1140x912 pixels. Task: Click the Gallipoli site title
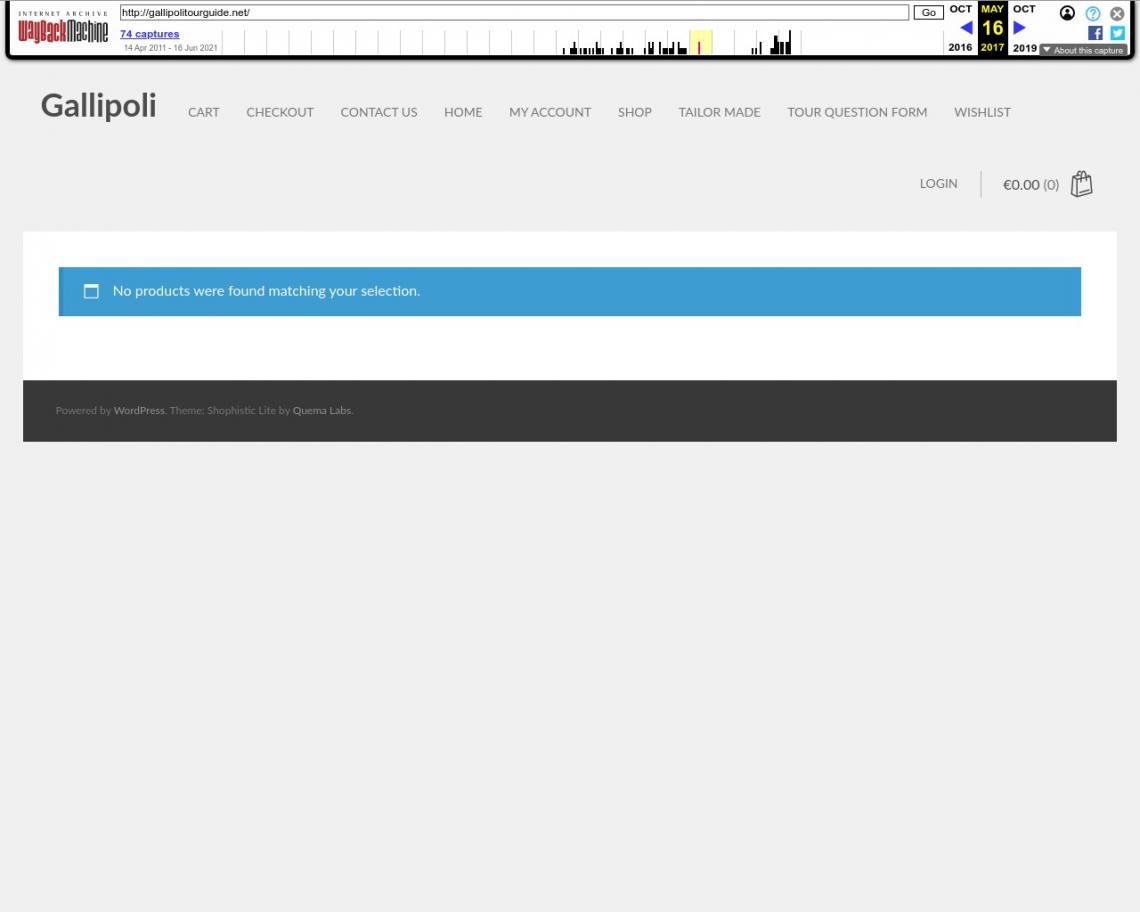pos(98,105)
